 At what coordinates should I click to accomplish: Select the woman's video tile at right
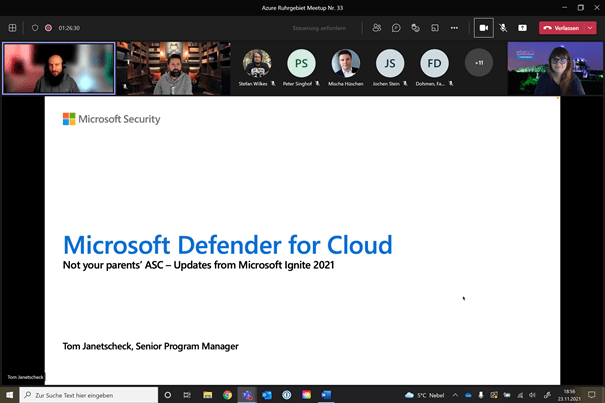[x=555, y=68]
